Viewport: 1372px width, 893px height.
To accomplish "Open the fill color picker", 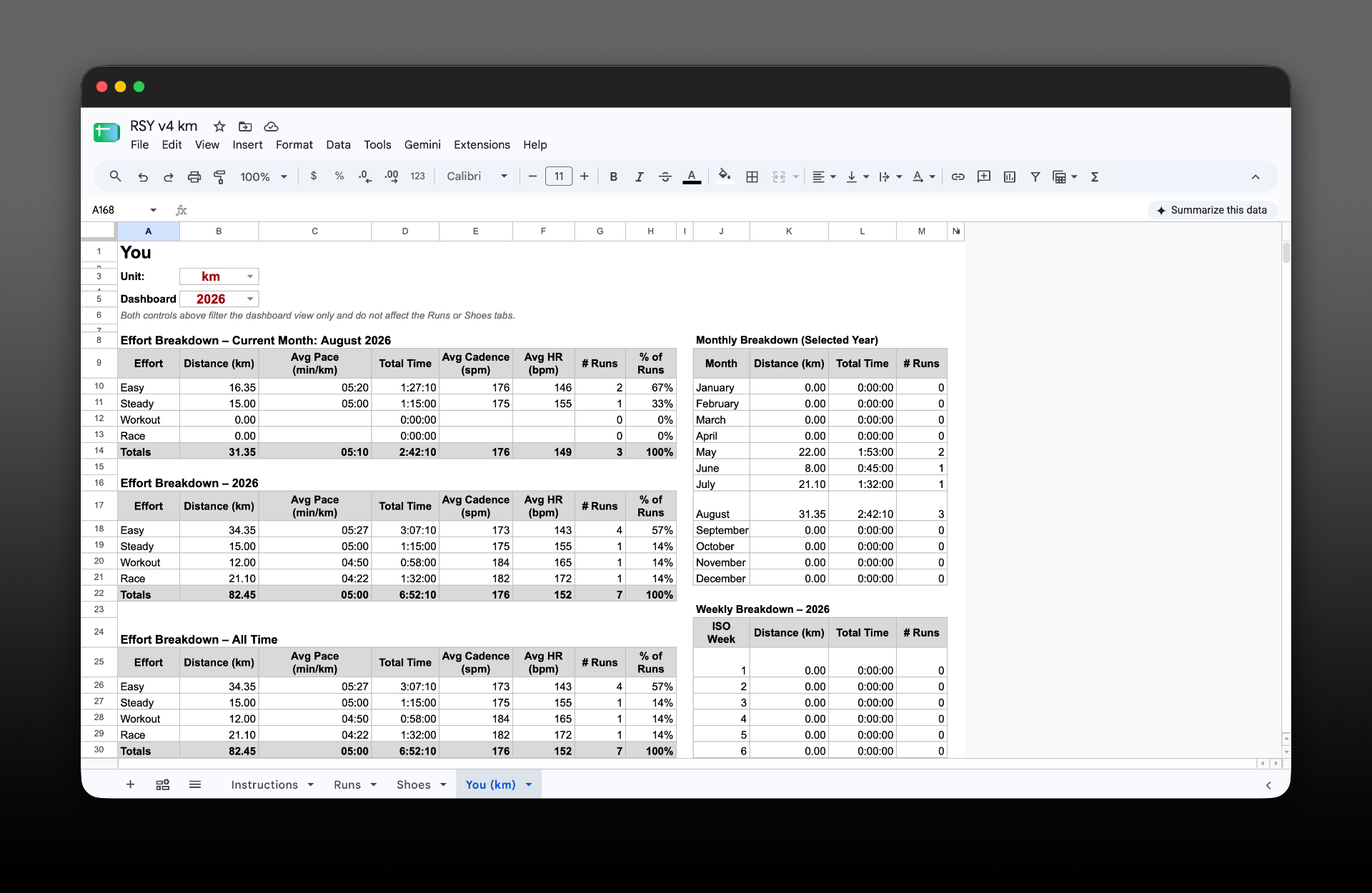I will (725, 176).
